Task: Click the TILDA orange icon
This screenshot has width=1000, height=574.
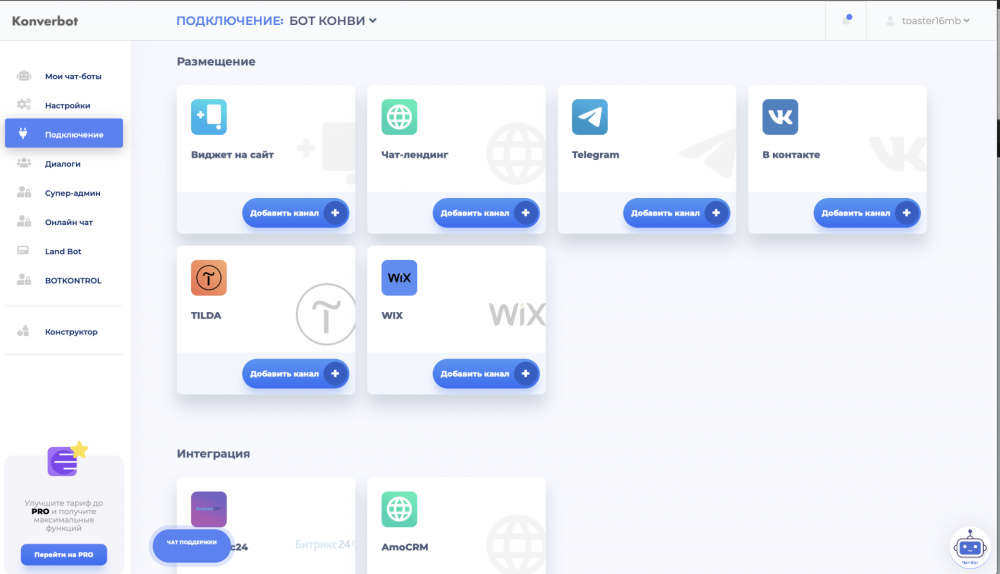Action: 209,277
